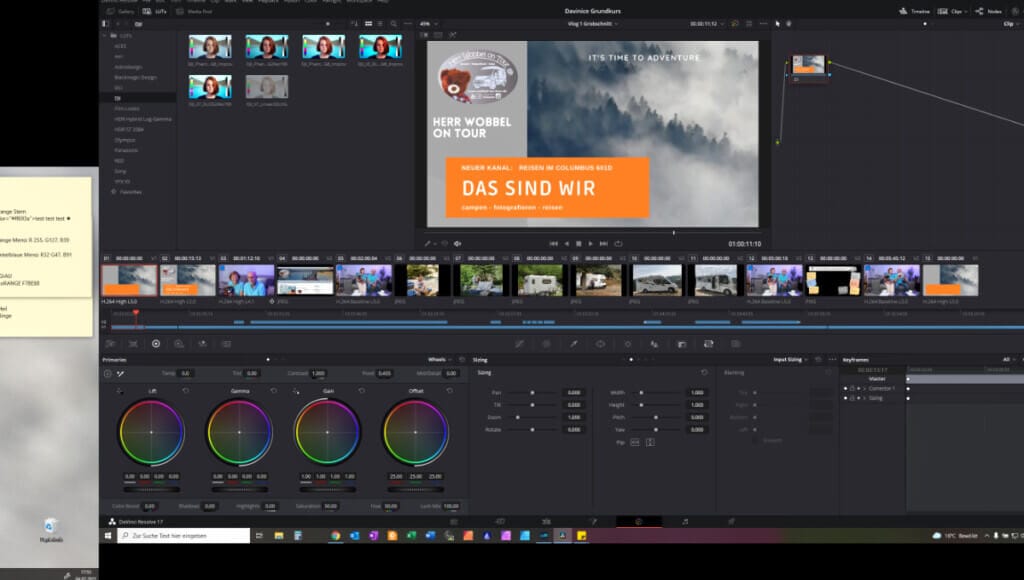Switch to the Edit page

(546, 521)
